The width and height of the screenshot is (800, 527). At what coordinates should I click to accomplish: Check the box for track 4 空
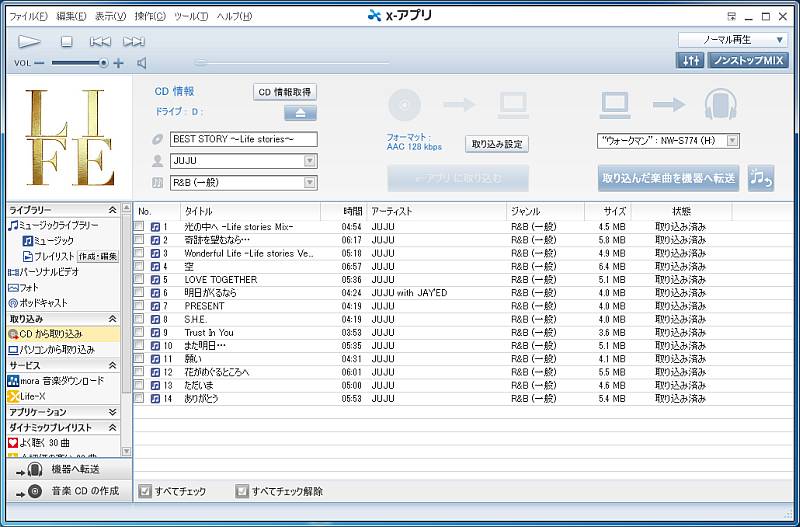click(139, 266)
